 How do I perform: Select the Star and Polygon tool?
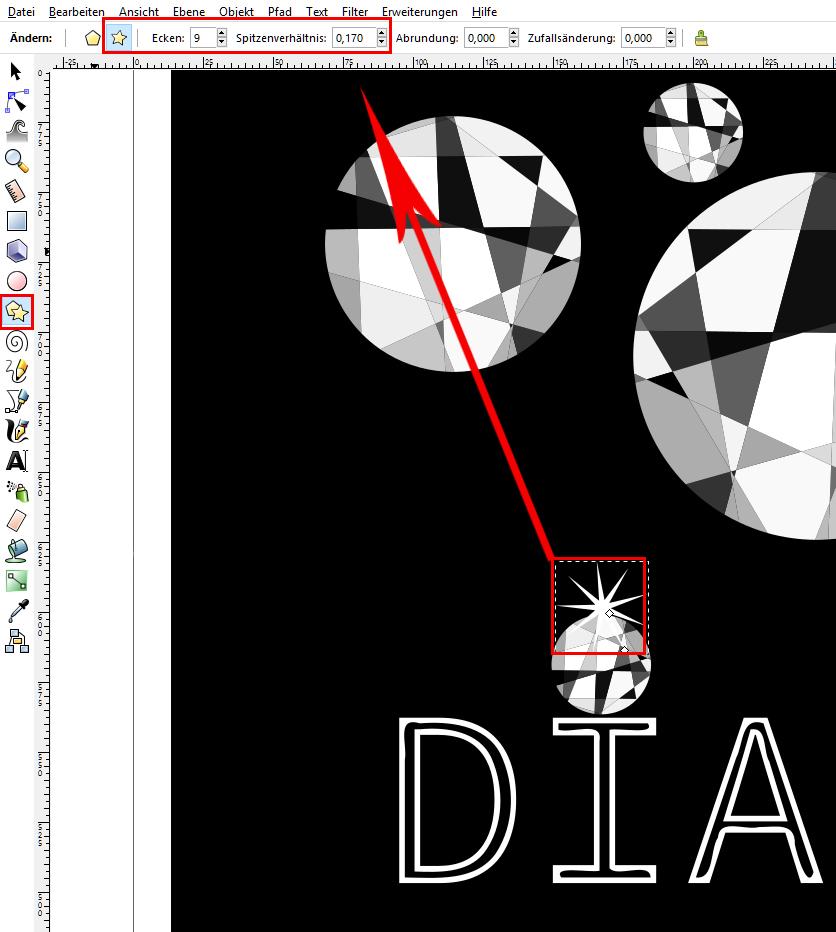pos(17,311)
